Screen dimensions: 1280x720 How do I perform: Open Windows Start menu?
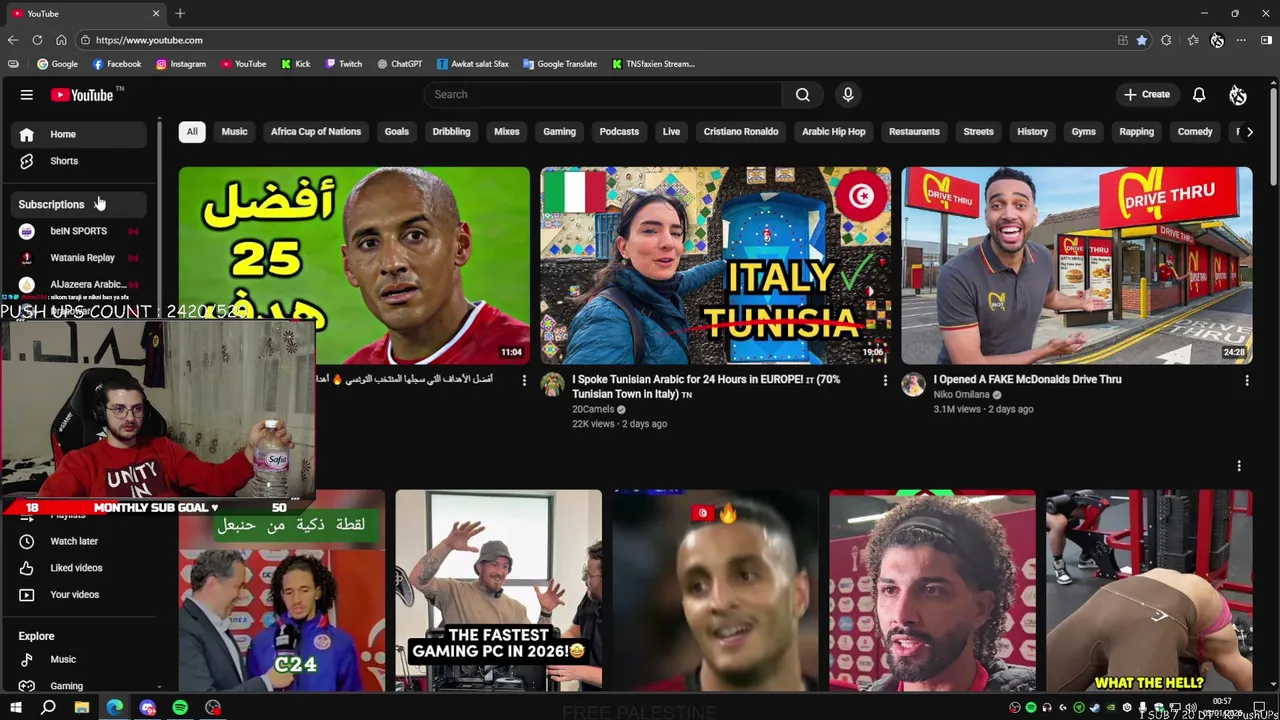pyautogui.click(x=15, y=708)
